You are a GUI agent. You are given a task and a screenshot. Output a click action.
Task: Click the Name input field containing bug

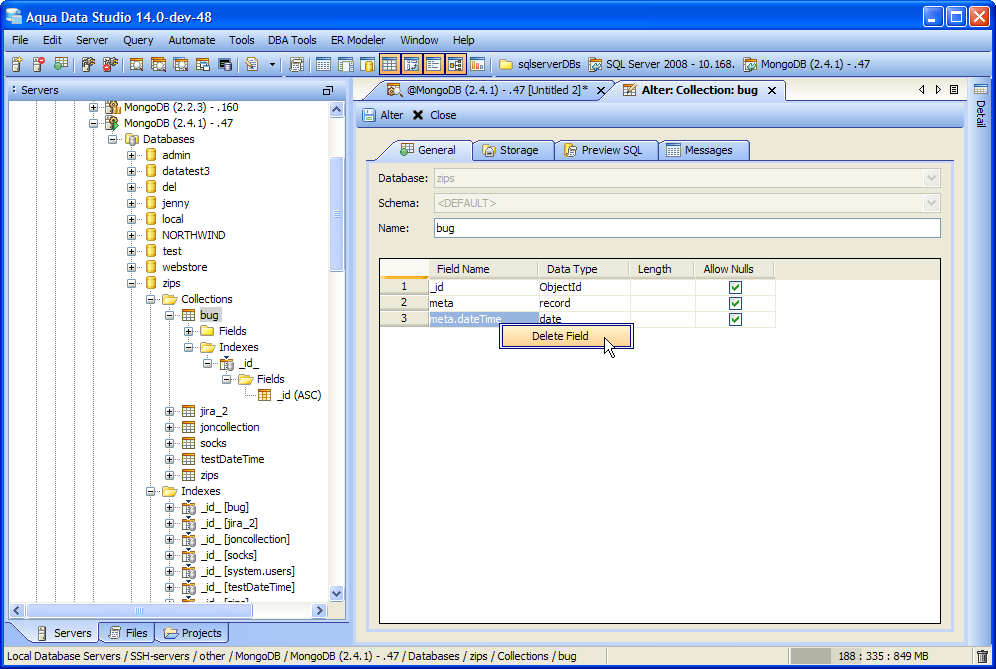point(687,228)
